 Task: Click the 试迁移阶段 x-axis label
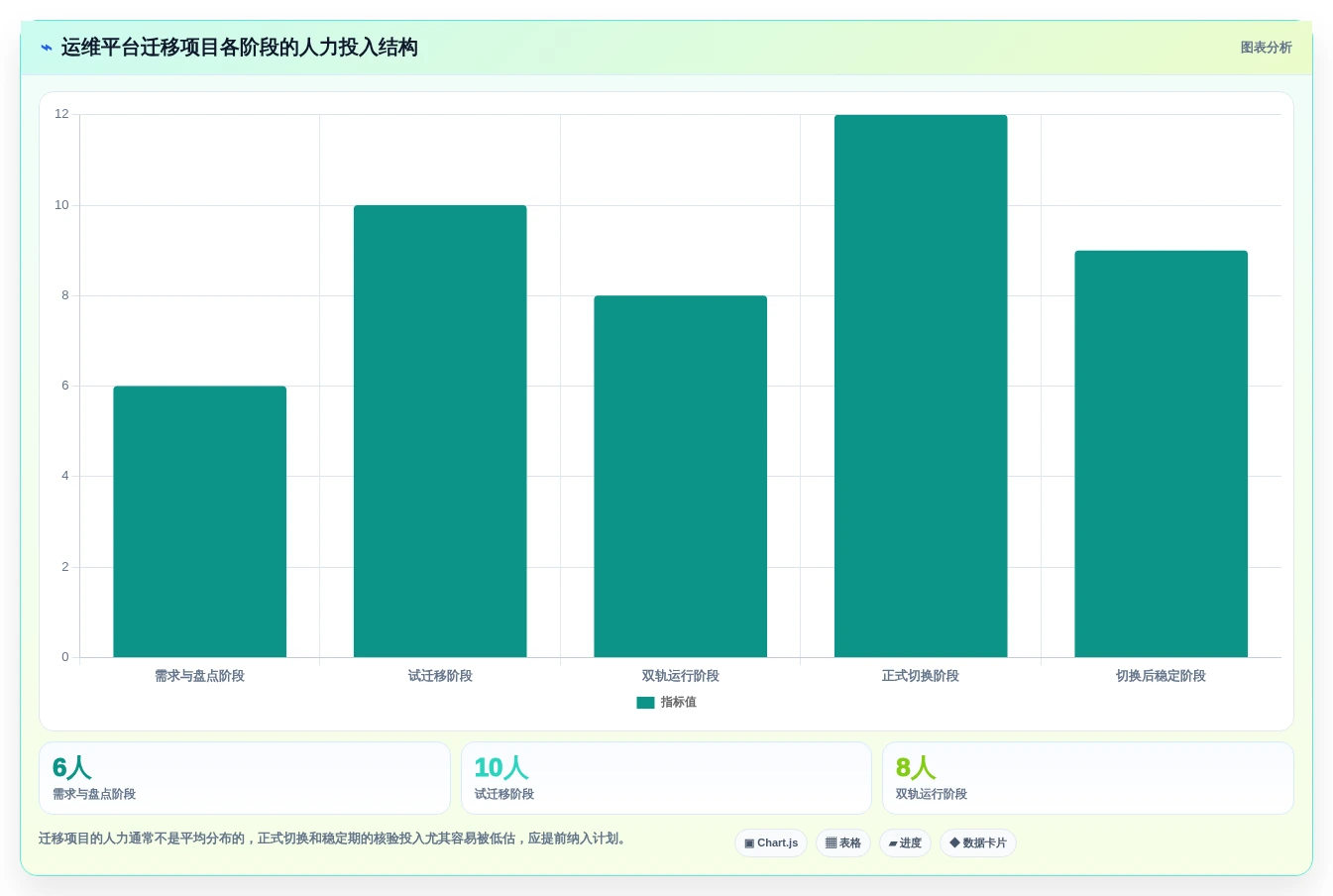[x=440, y=676]
